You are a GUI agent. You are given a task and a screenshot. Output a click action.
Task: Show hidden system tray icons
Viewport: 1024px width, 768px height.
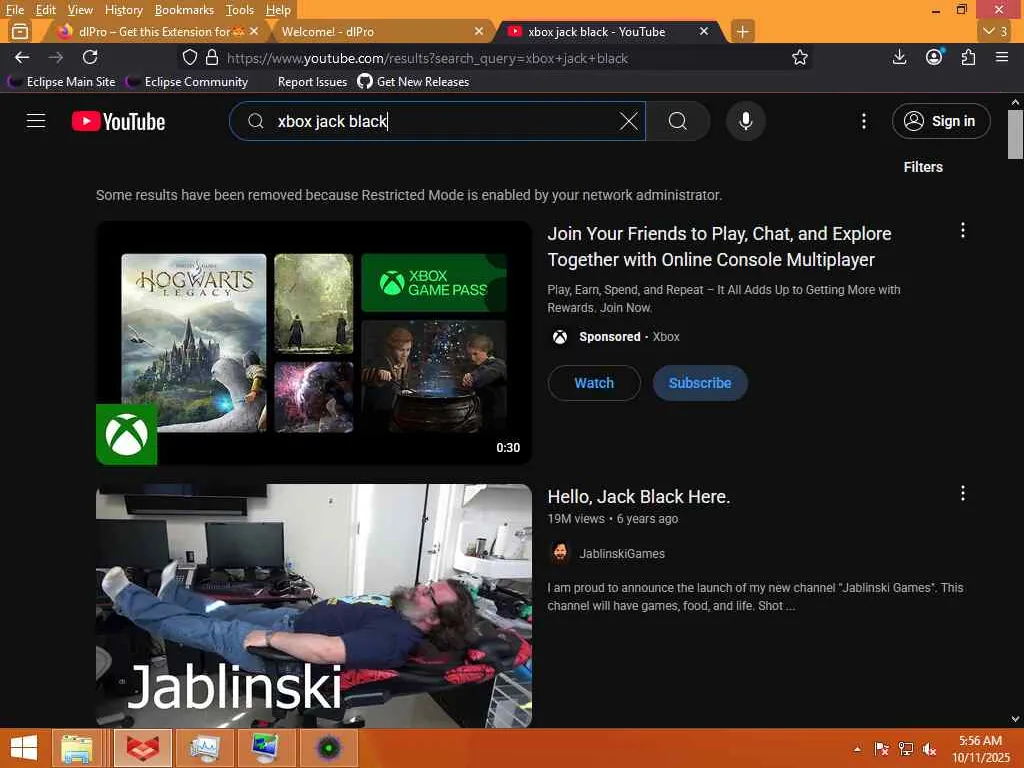point(857,749)
